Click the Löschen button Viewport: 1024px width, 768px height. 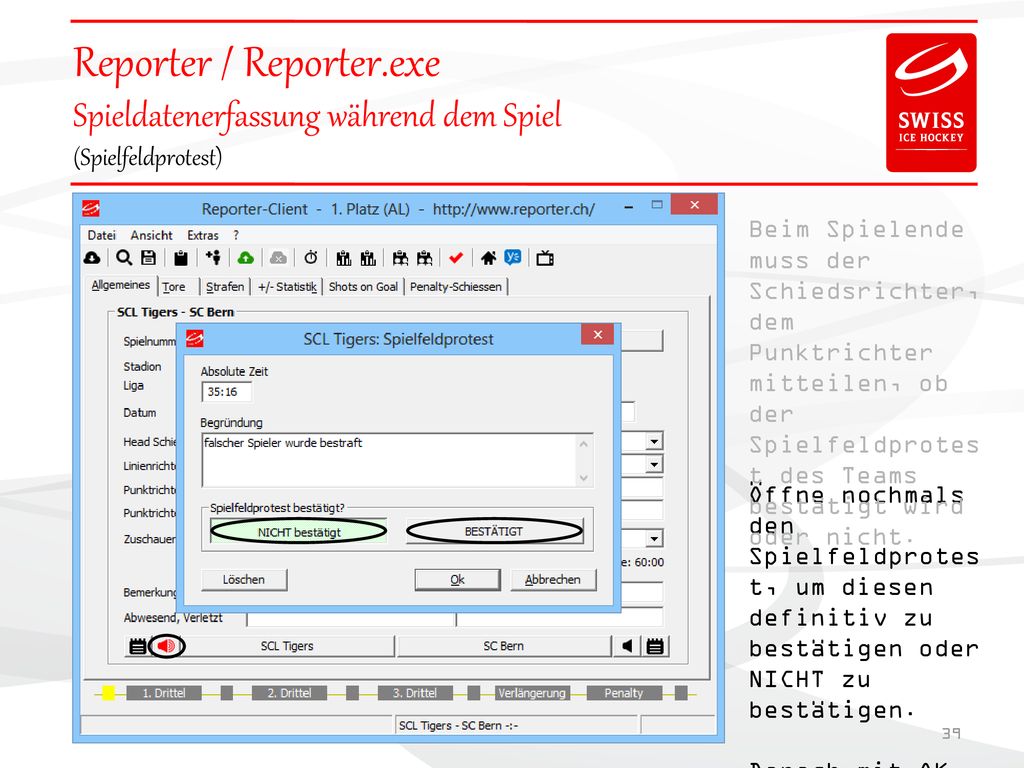(x=244, y=580)
